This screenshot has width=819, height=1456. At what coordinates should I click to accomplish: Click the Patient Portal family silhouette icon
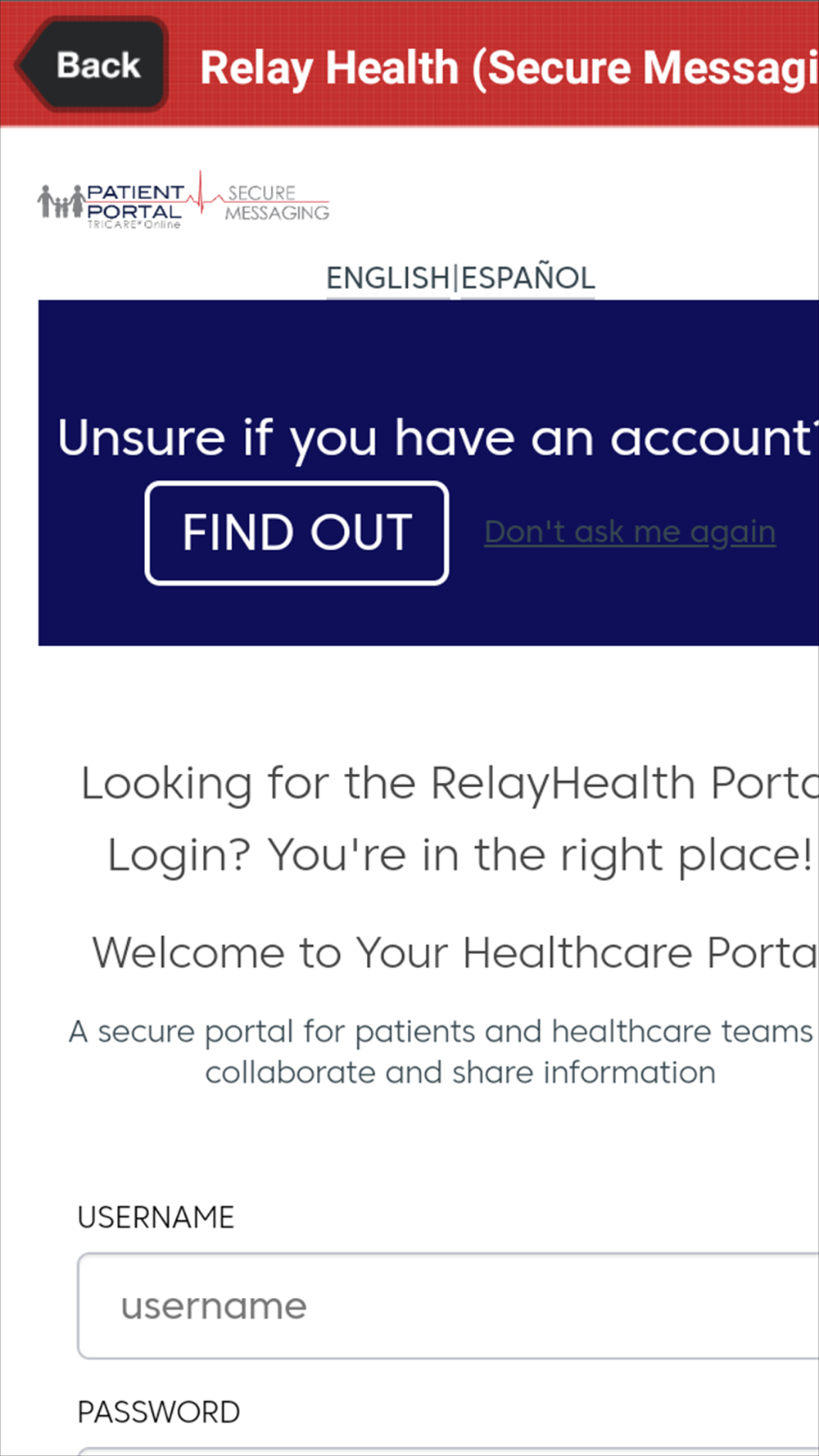(61, 201)
